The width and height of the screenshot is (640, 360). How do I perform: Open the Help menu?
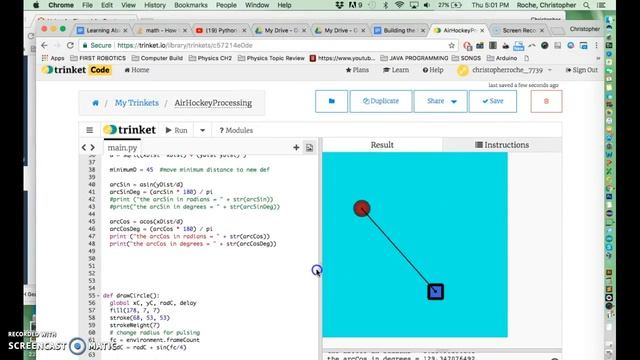click(x=433, y=70)
